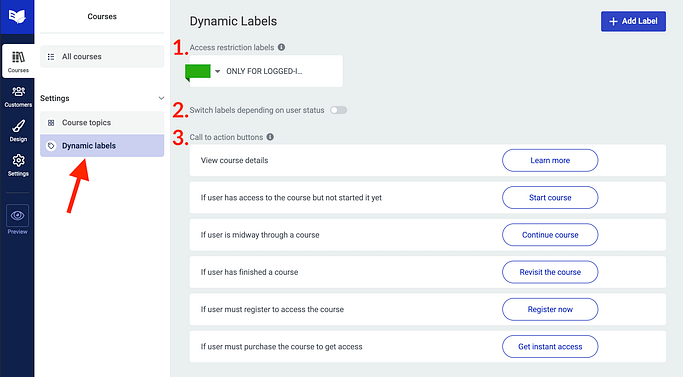Click the Settings section heading text
The image size is (683, 377).
(55, 98)
